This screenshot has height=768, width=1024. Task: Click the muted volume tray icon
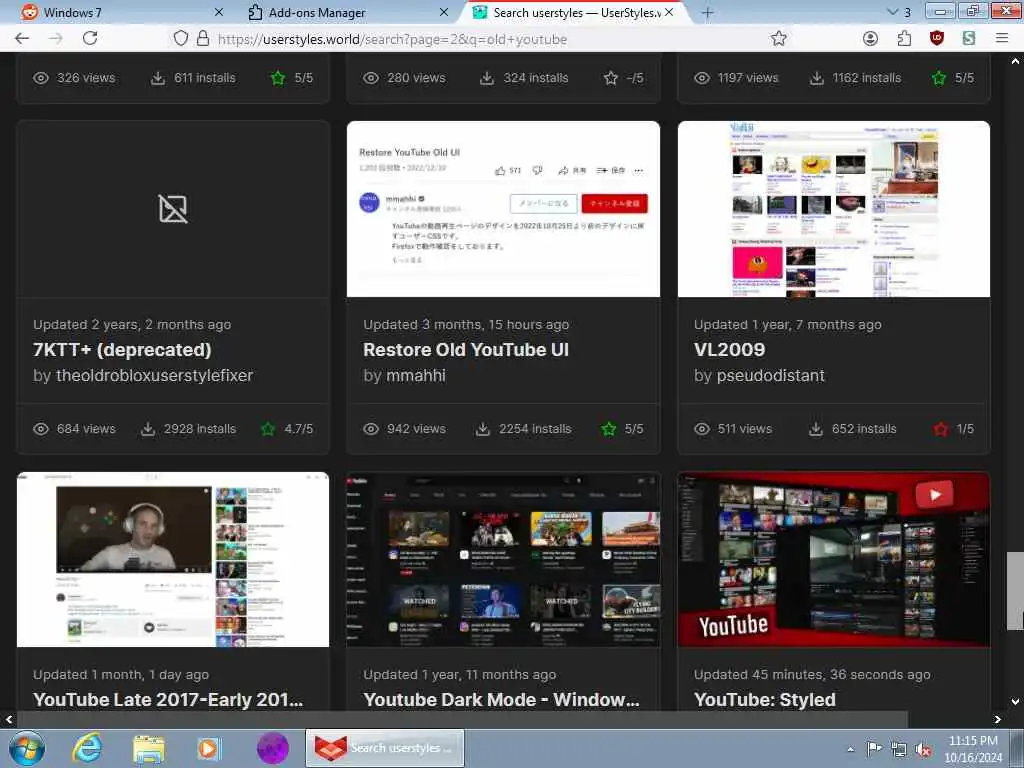coord(923,750)
